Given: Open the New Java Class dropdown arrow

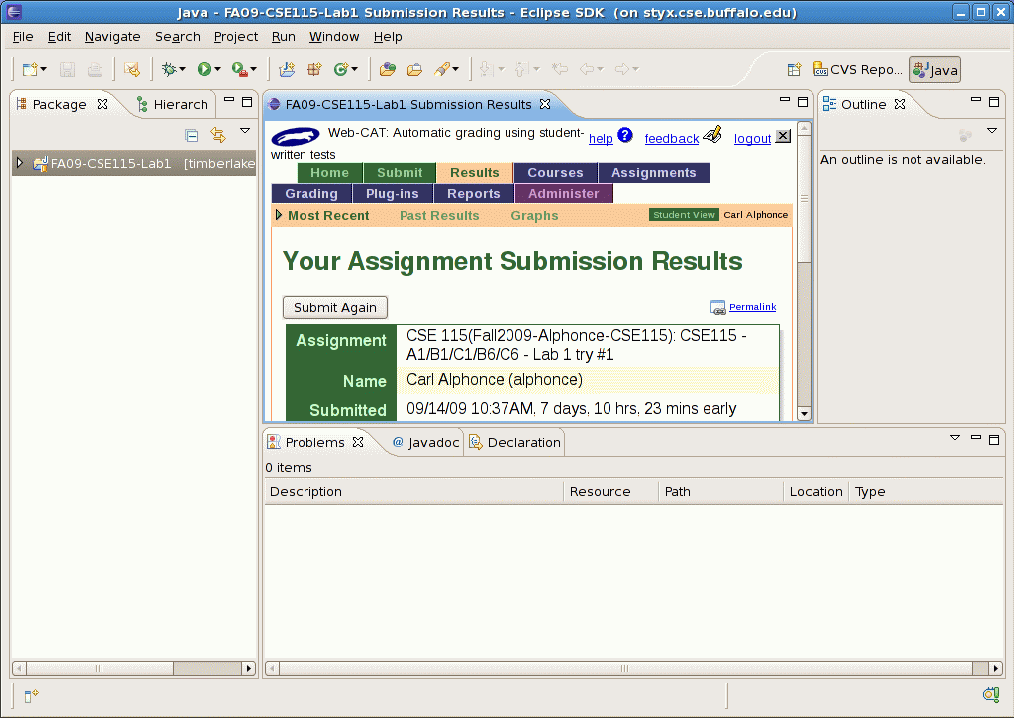Looking at the screenshot, I should 354,70.
